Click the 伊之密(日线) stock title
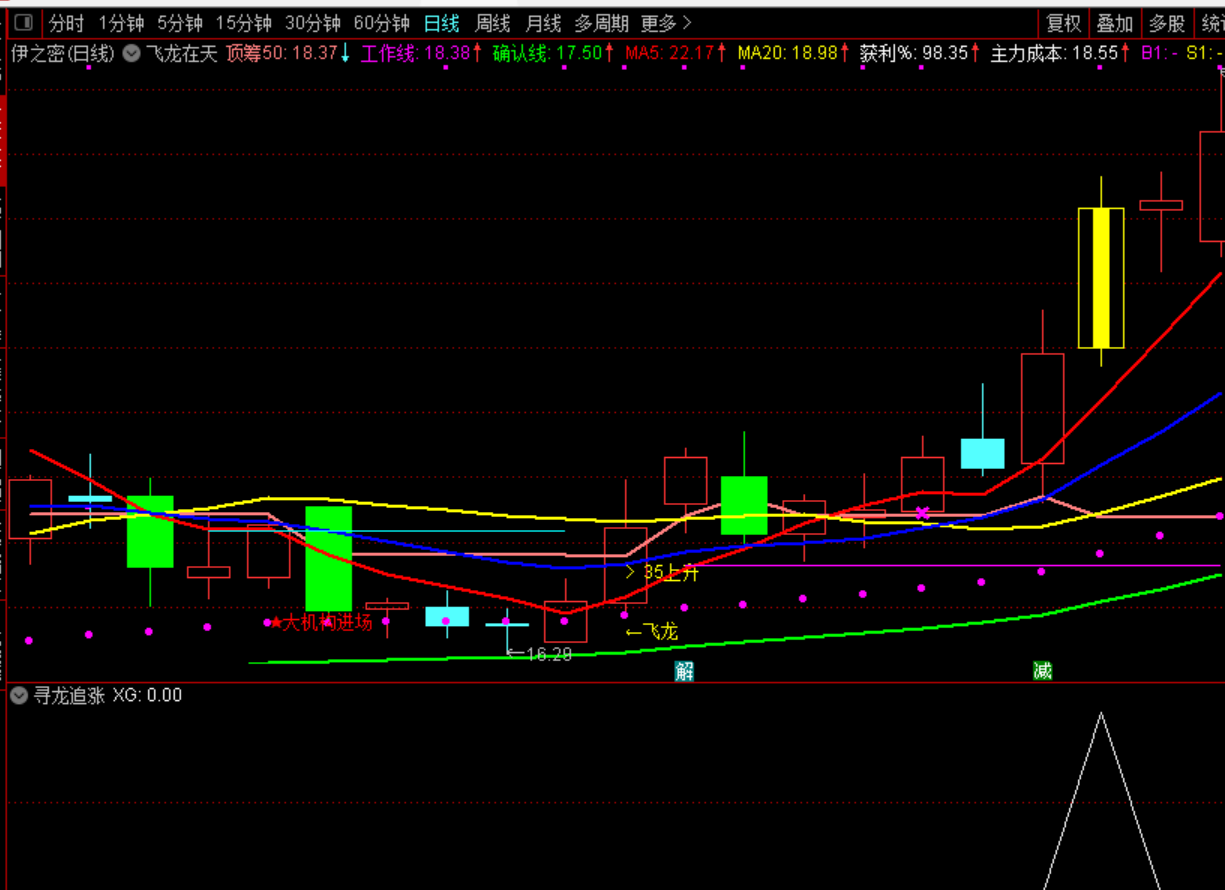 (x=63, y=54)
